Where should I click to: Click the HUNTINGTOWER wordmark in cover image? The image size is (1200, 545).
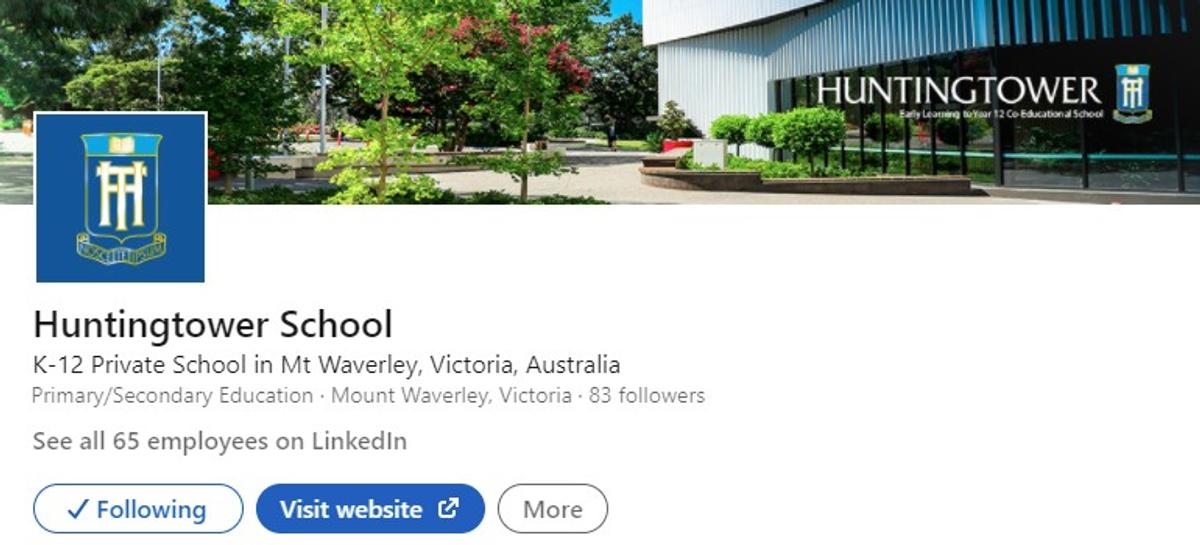tap(958, 91)
